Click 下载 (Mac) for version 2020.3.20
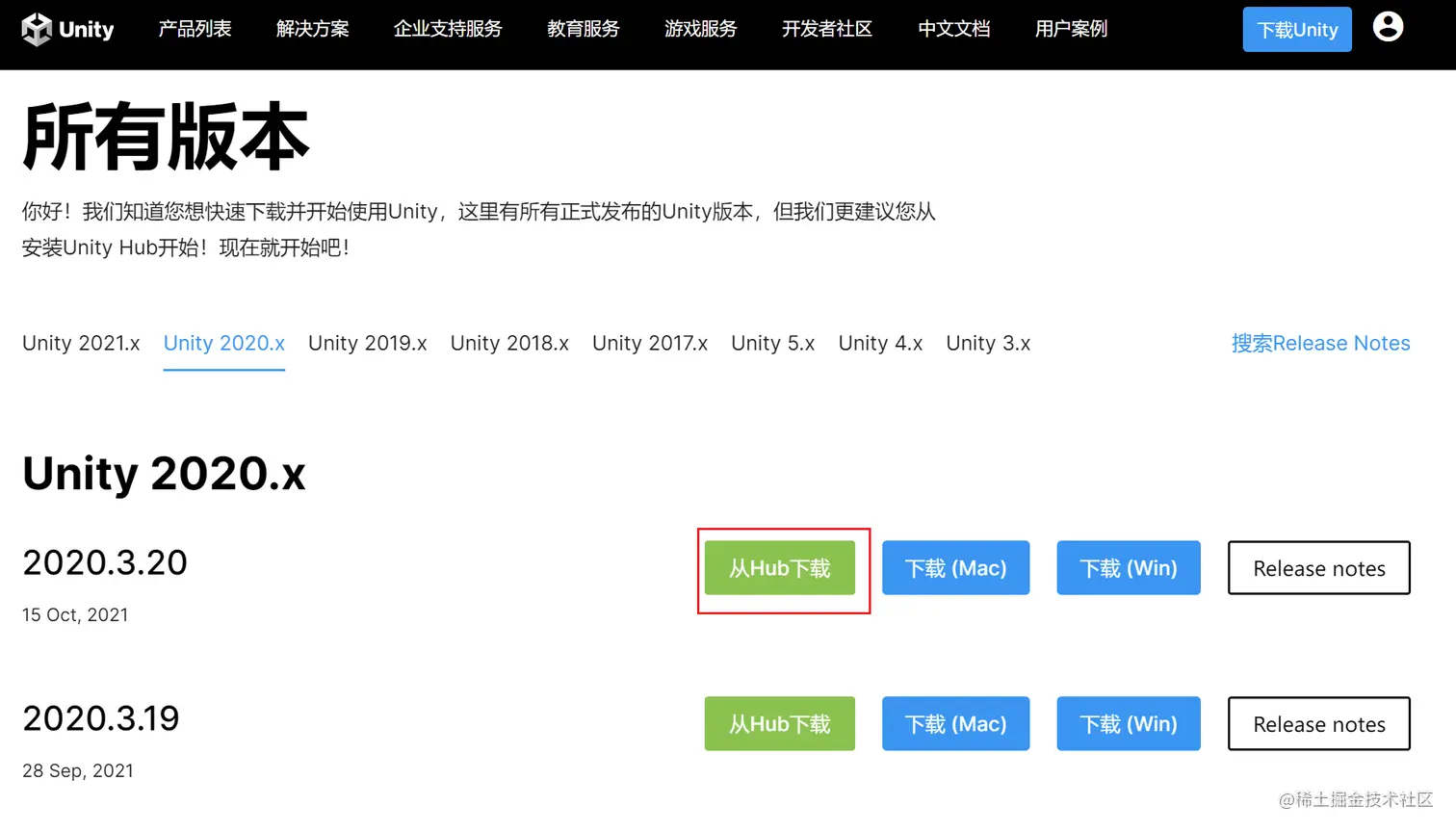 (956, 568)
